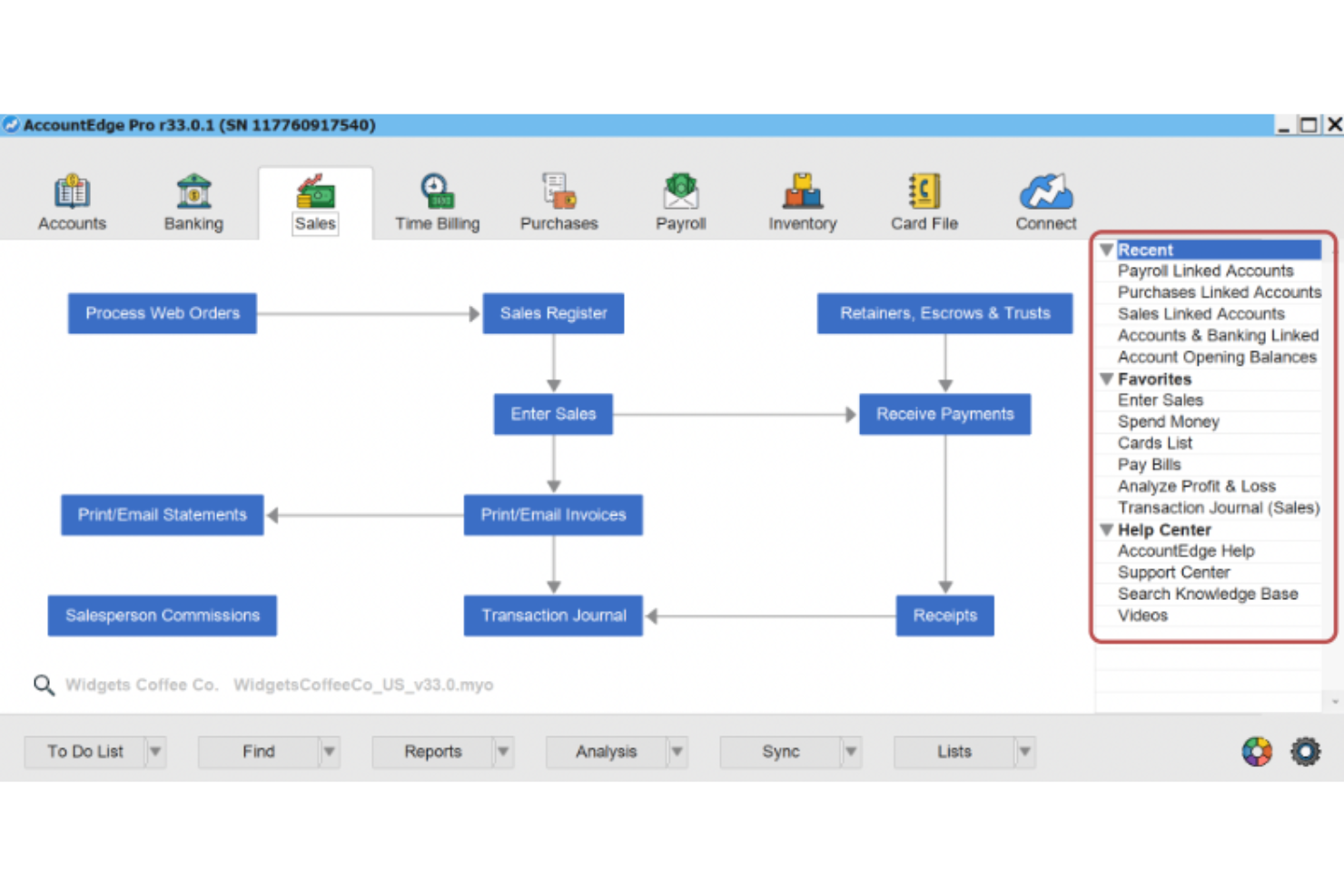Click the magnifying glass search icon
Viewport: 1344px width, 896px height.
tap(44, 684)
